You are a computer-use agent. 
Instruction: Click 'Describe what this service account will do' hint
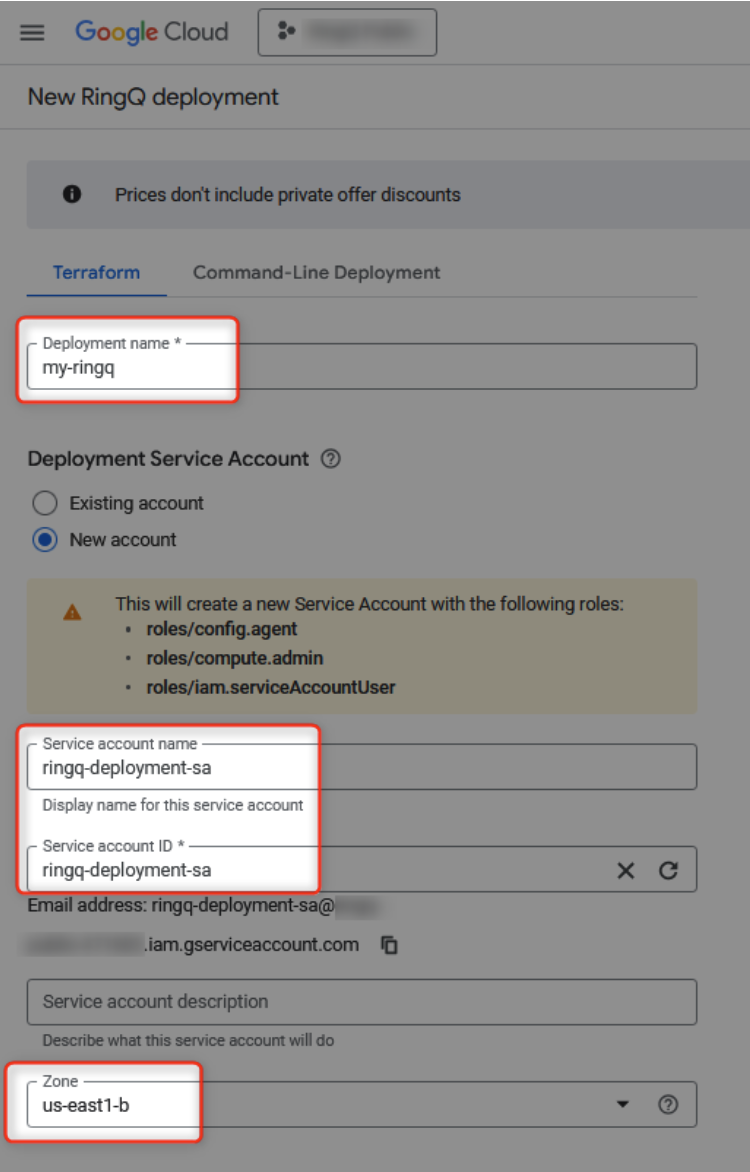(188, 1040)
